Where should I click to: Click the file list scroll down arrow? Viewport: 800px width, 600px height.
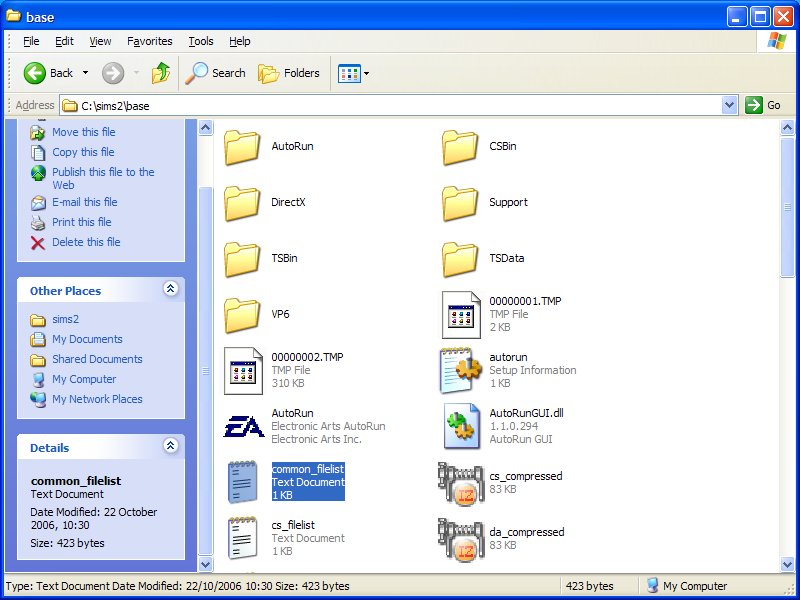pyautogui.click(x=787, y=564)
